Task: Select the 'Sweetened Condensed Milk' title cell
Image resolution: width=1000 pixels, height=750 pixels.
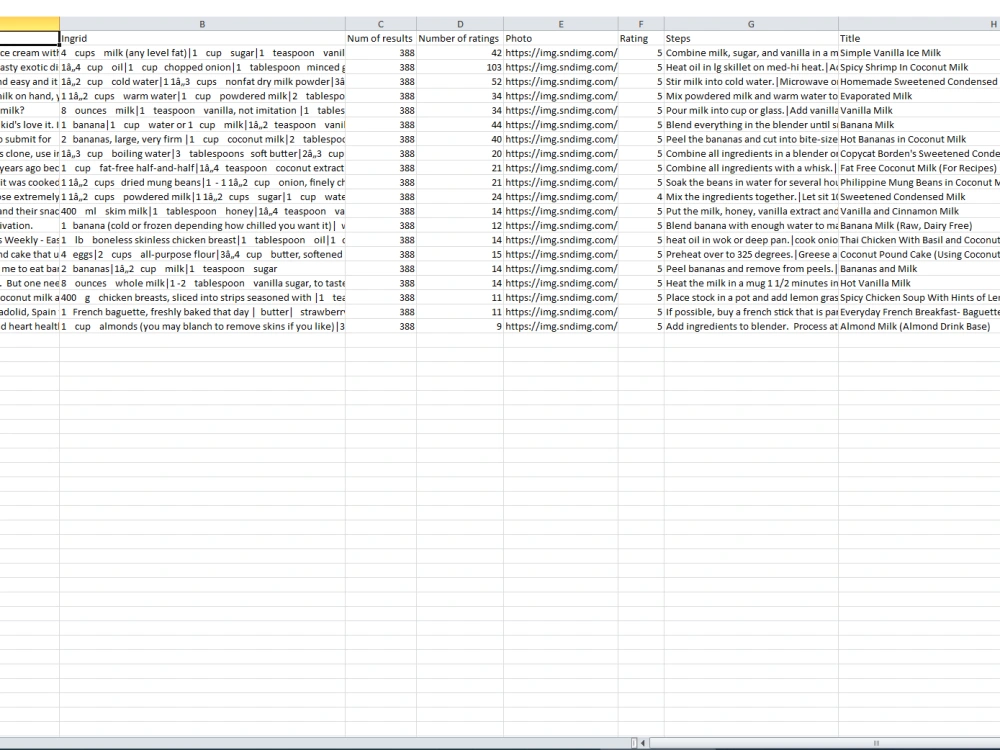Action: pyautogui.click(x=919, y=196)
